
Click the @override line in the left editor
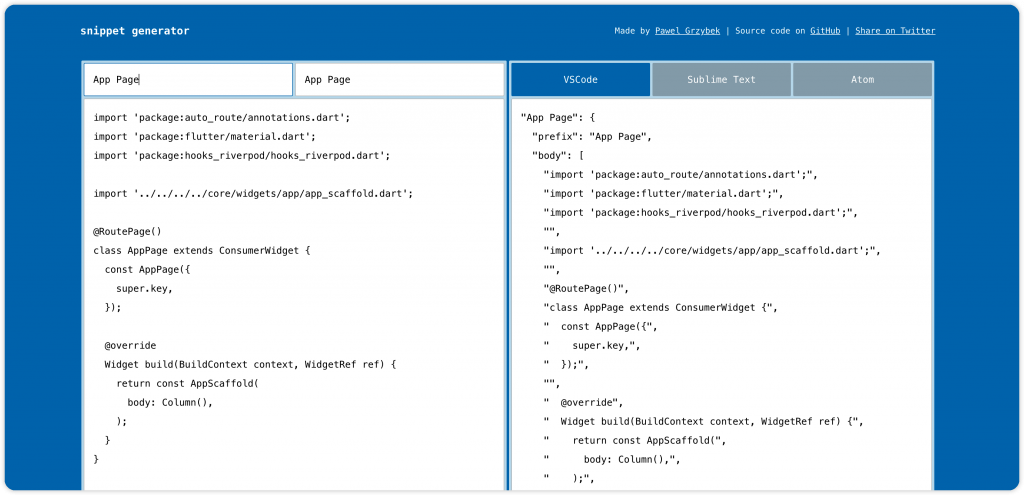(x=130, y=345)
